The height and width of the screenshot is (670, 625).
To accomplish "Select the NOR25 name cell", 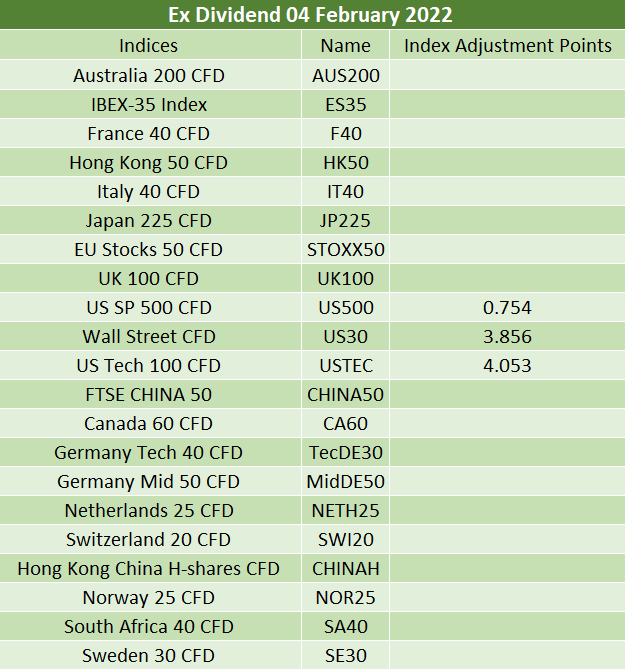I will coord(346,598).
